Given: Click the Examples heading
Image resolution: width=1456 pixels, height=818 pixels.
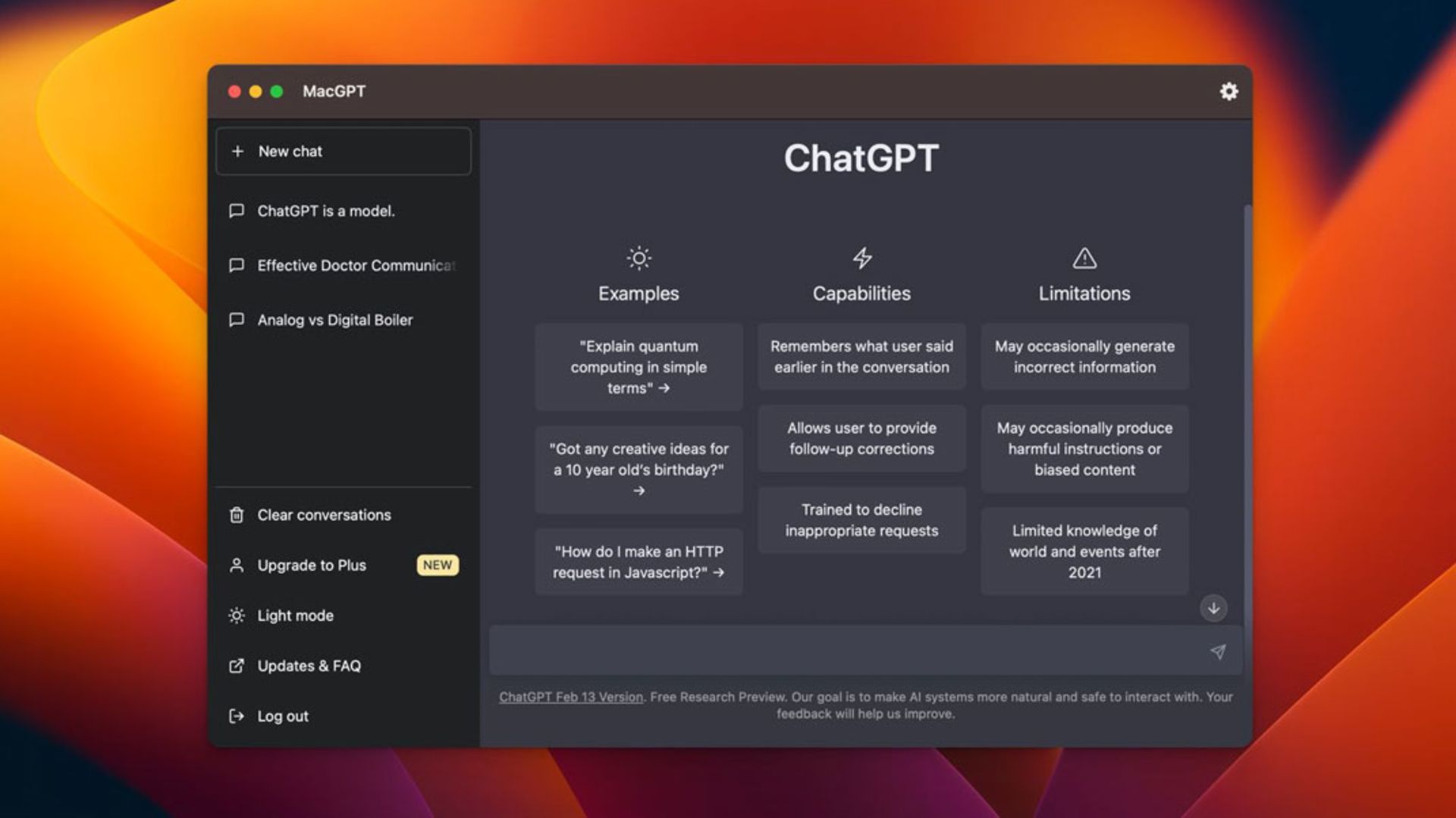Looking at the screenshot, I should [x=639, y=293].
